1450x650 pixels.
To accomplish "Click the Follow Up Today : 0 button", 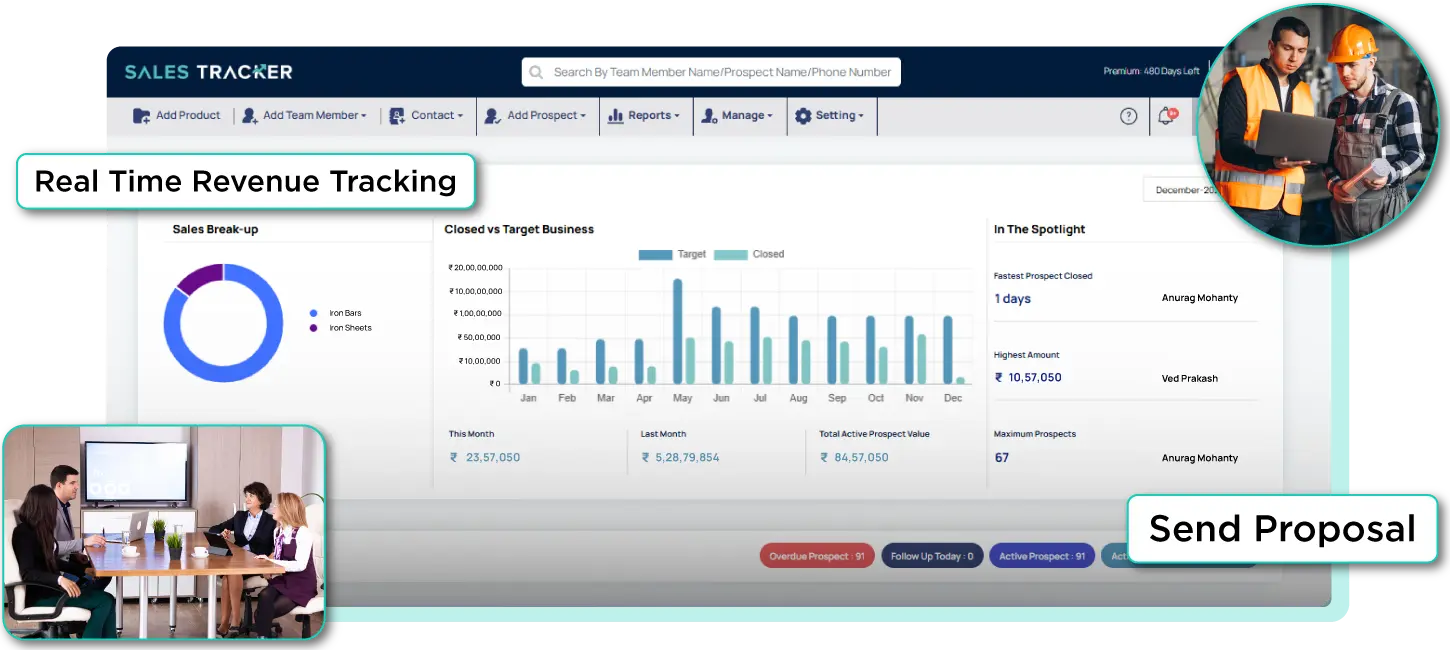I will click(932, 556).
